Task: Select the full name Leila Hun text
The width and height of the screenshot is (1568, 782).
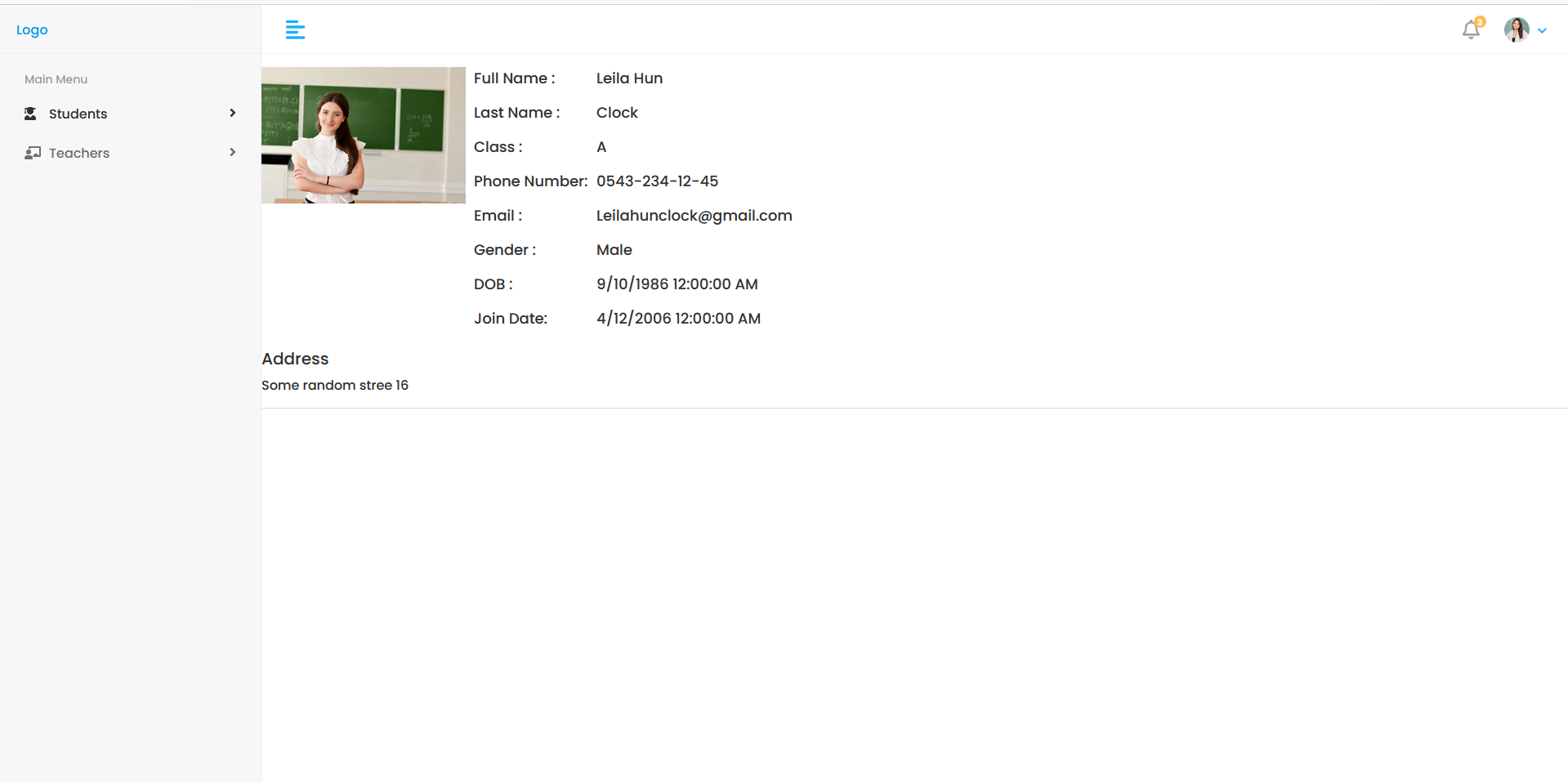Action: (628, 78)
